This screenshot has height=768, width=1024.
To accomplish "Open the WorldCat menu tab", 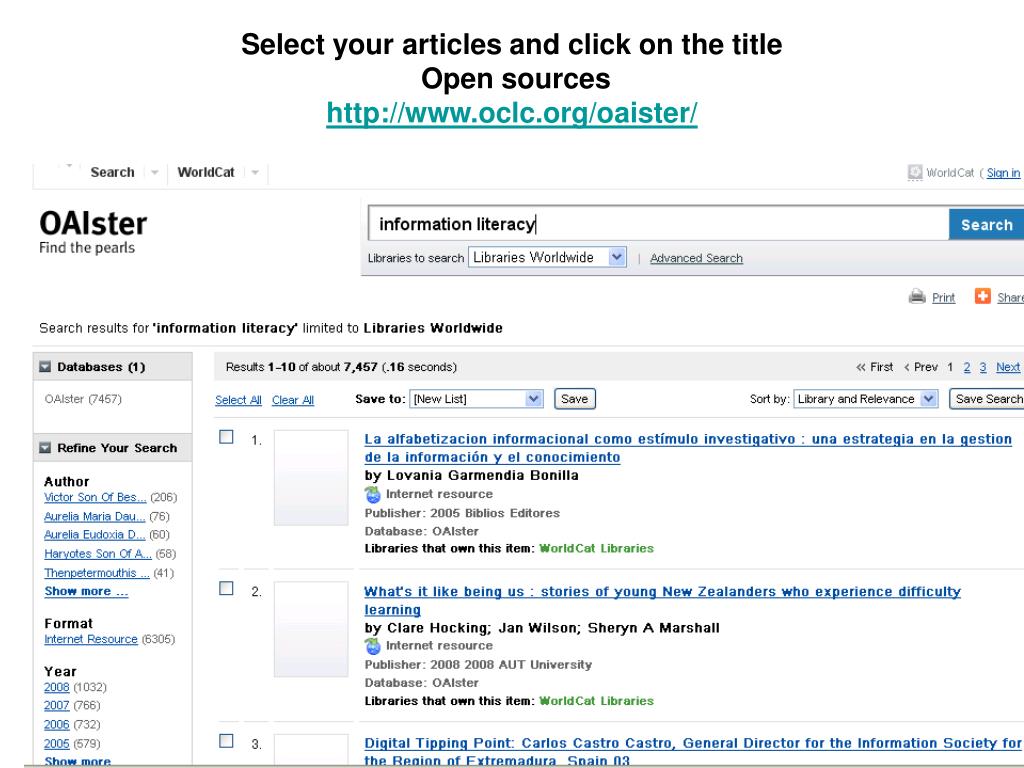I will coord(206,172).
